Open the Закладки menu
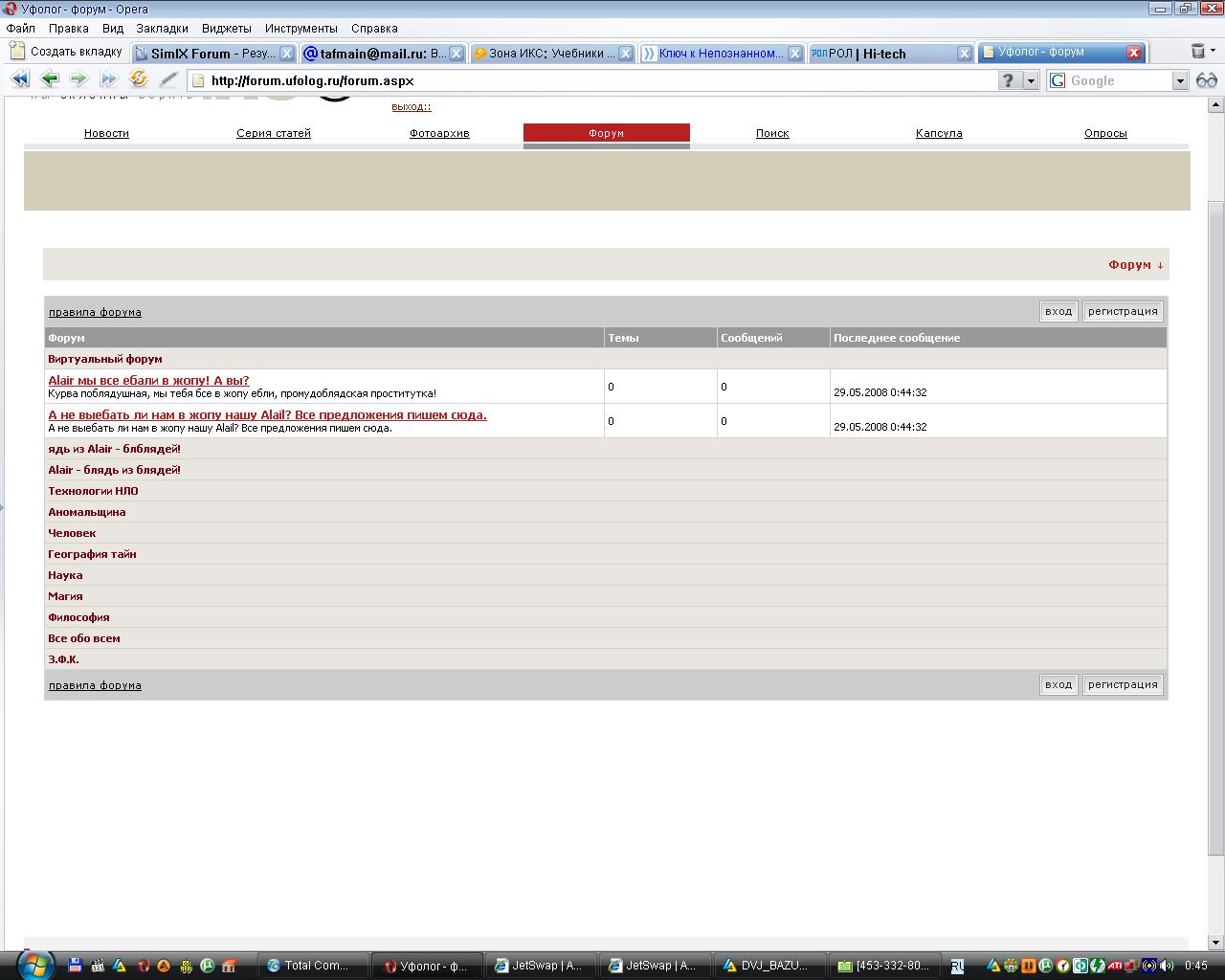 point(162,29)
